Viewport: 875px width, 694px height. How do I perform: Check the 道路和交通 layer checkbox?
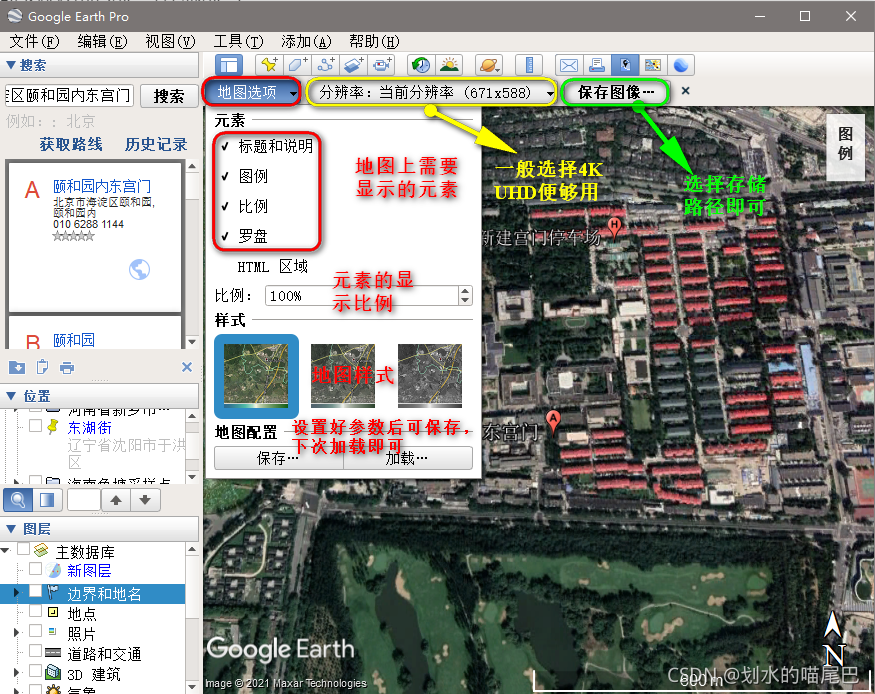[35, 650]
